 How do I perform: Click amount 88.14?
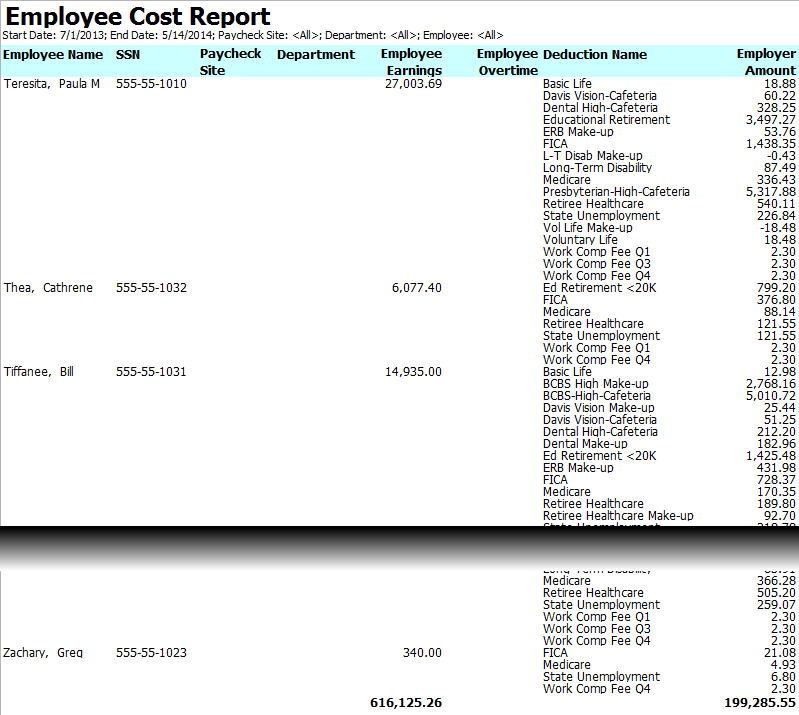pyautogui.click(x=780, y=311)
